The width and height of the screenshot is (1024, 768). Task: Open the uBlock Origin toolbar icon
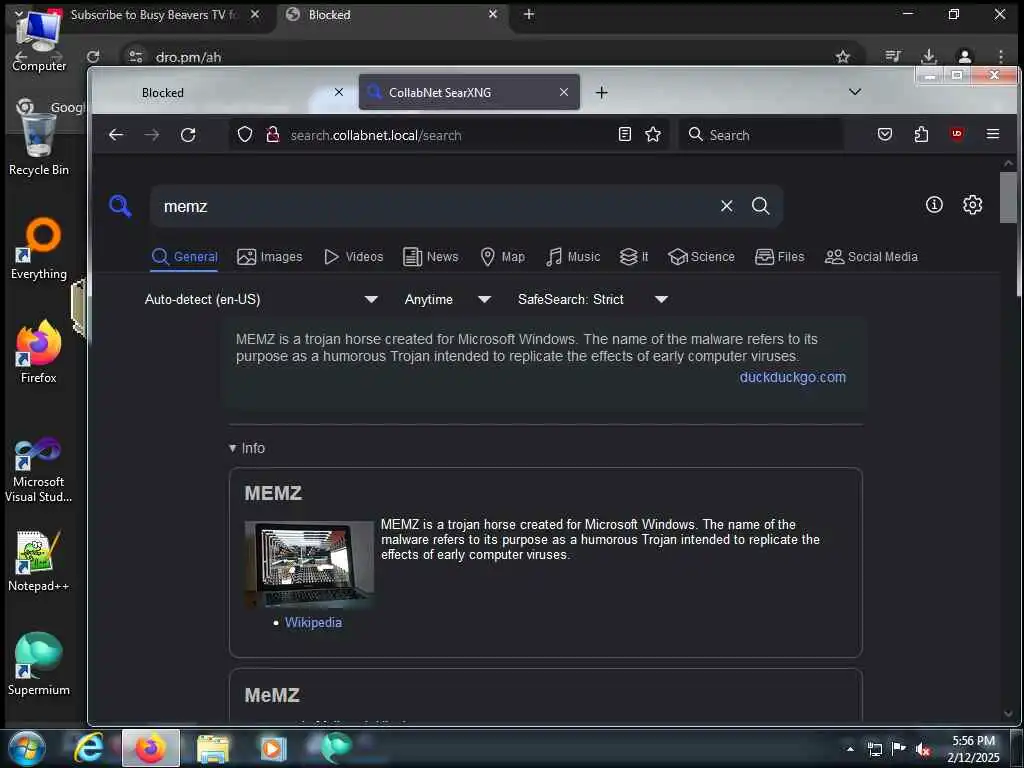957,134
